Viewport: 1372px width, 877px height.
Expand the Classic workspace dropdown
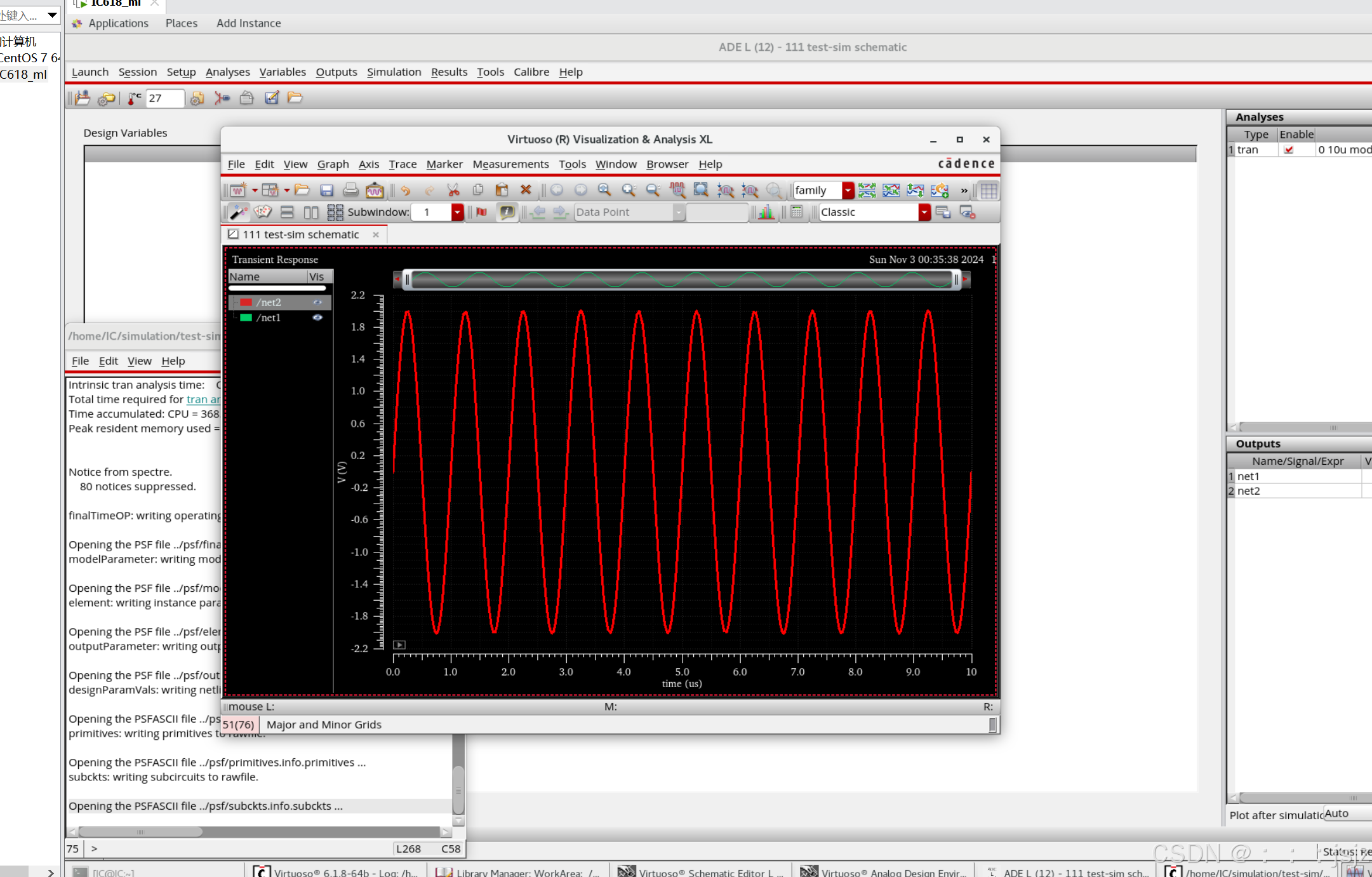(924, 212)
